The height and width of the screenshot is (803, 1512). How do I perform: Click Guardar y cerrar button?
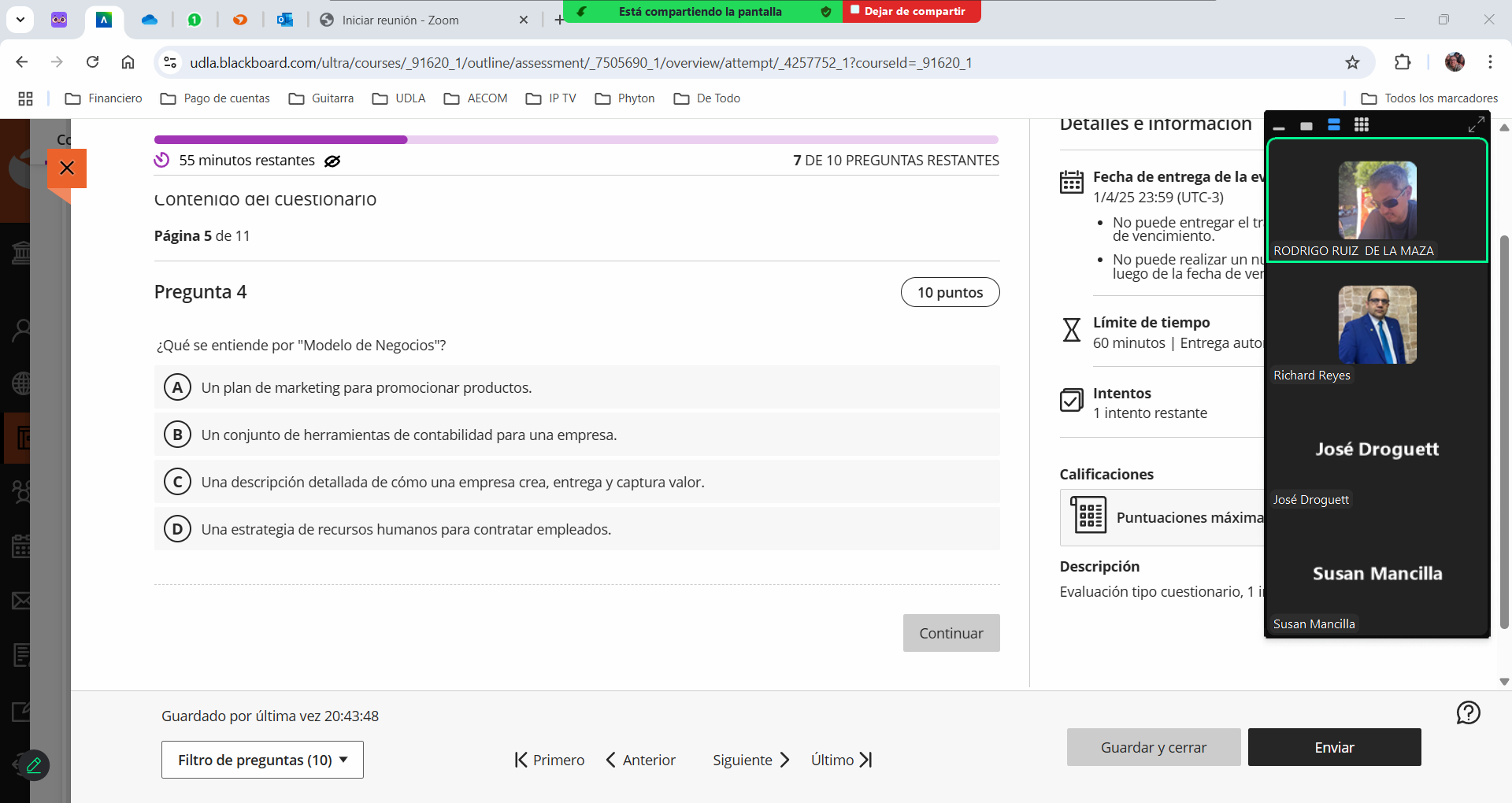click(x=1153, y=747)
